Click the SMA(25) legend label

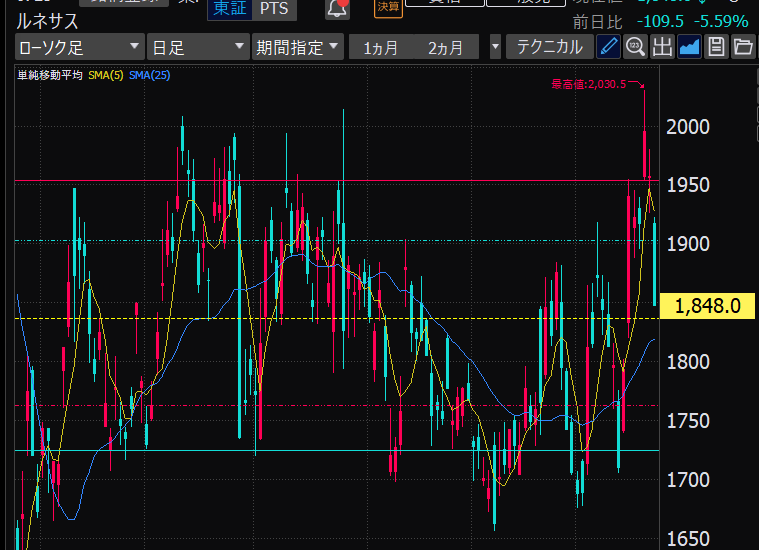tap(149, 76)
